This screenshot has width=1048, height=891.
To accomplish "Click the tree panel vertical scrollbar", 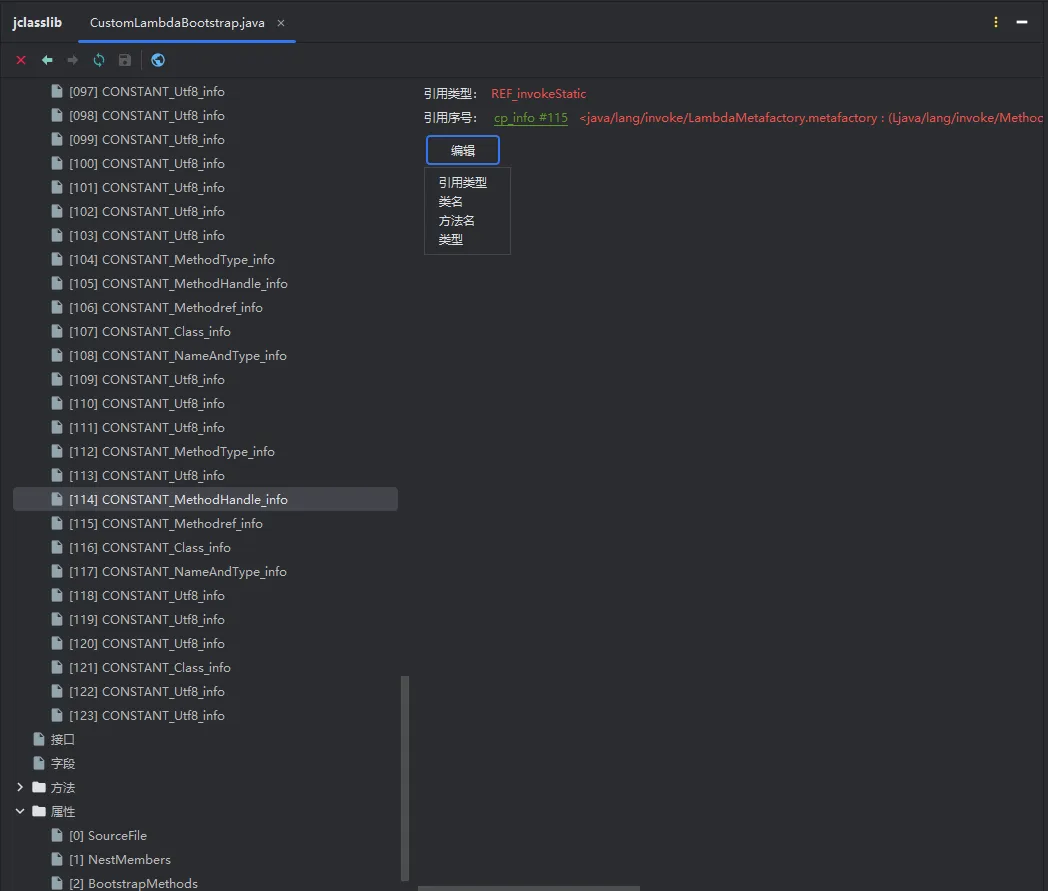I will [404, 779].
